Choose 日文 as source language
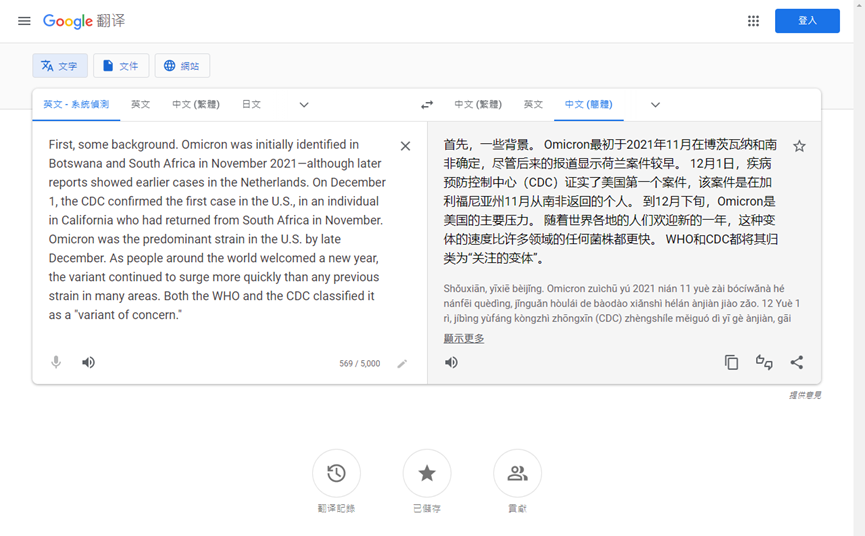 (x=251, y=104)
